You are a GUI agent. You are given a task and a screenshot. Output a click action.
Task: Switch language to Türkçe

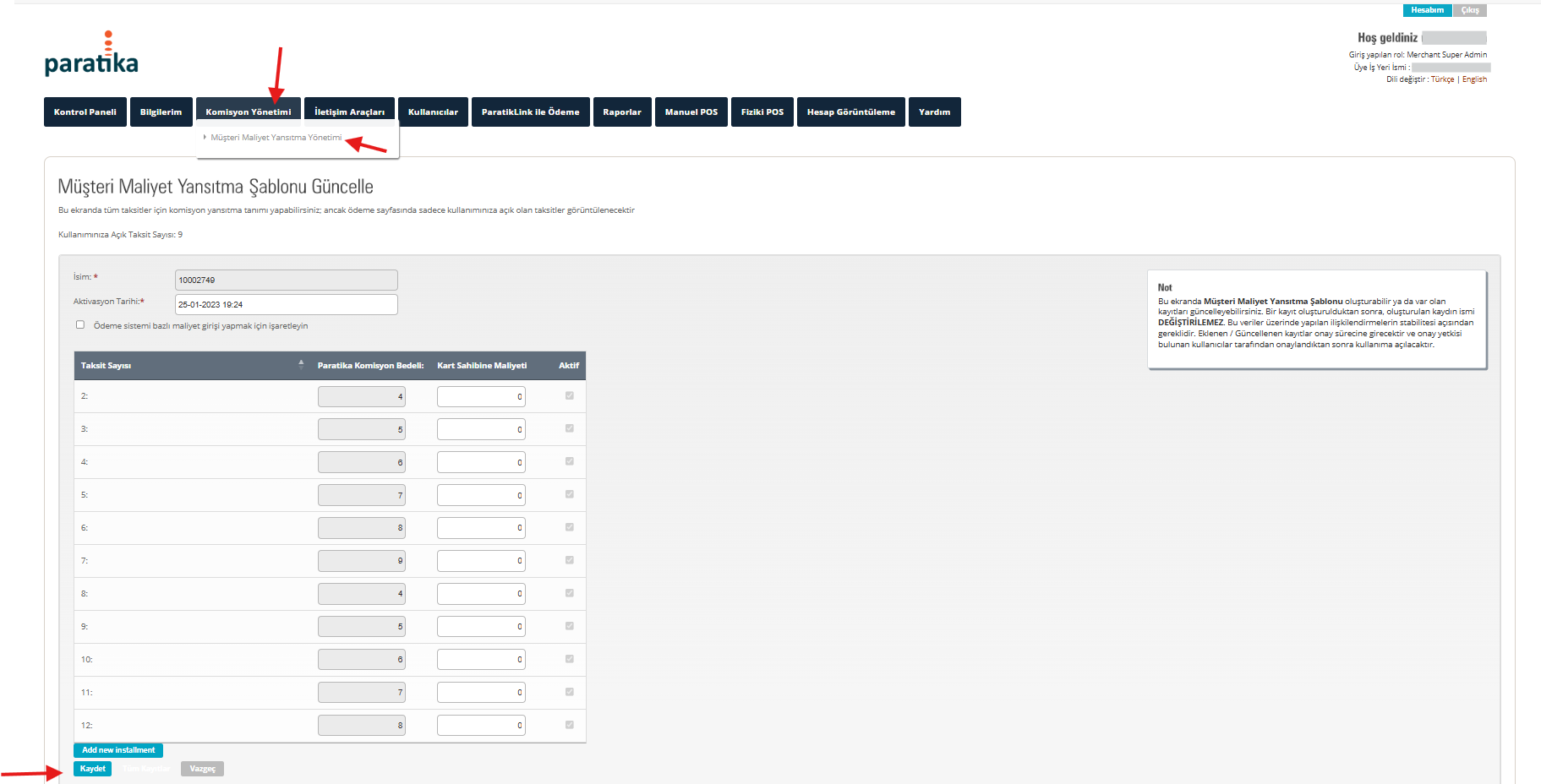coord(1442,79)
